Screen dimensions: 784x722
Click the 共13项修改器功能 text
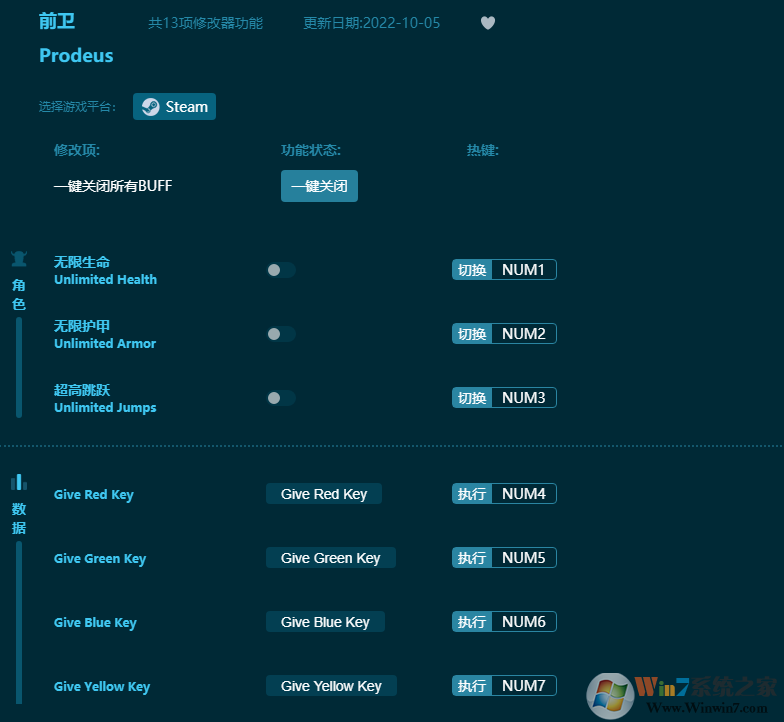206,23
